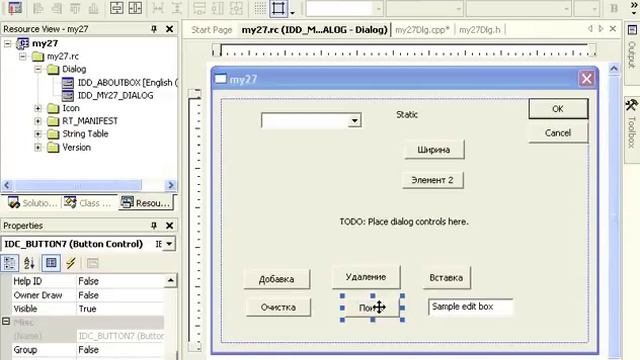Click the Align Rights toolbar icon

pos(57,8)
